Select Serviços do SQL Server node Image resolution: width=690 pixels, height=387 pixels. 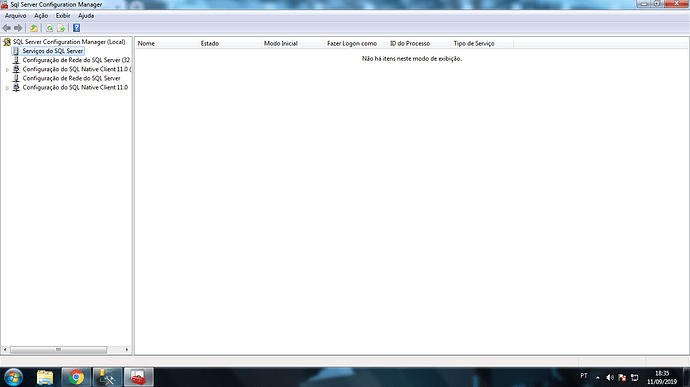(x=53, y=51)
